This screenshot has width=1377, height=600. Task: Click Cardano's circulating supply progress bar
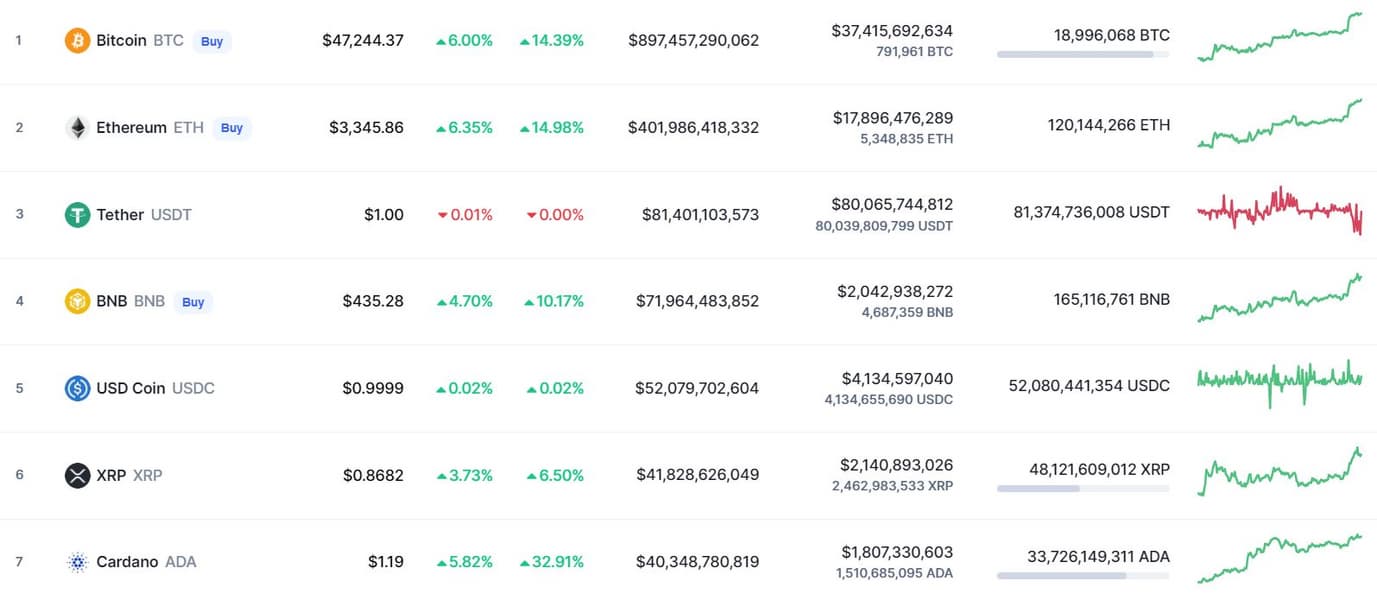[1082, 576]
